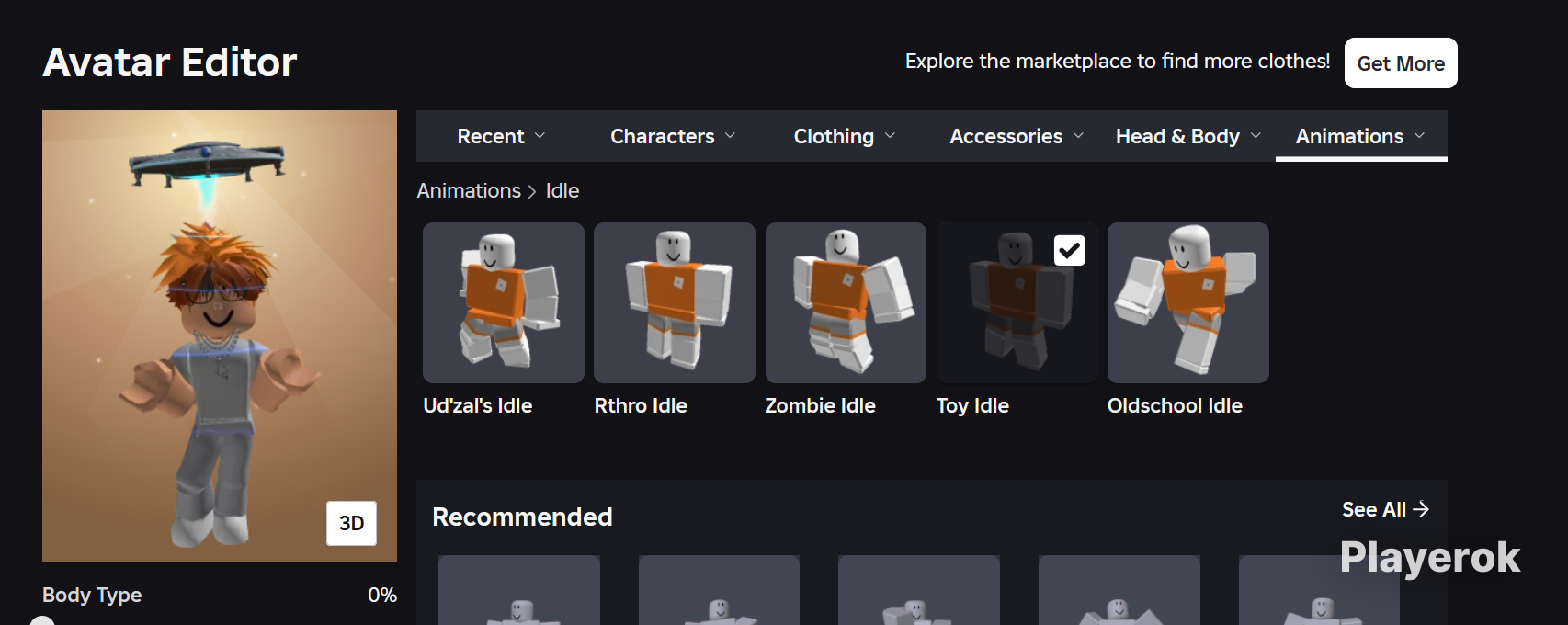The image size is (1568, 625).
Task: Click the avatar preview image
Action: coord(220,335)
